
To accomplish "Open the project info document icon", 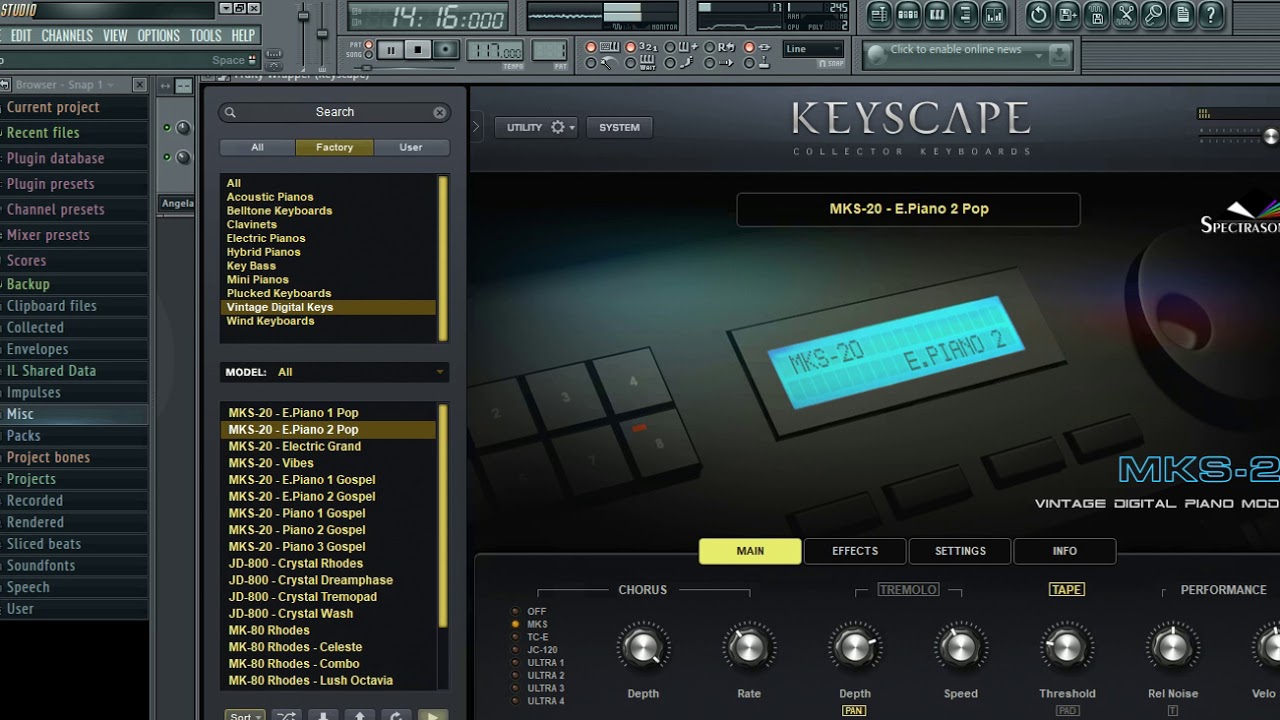I will 1184,14.
